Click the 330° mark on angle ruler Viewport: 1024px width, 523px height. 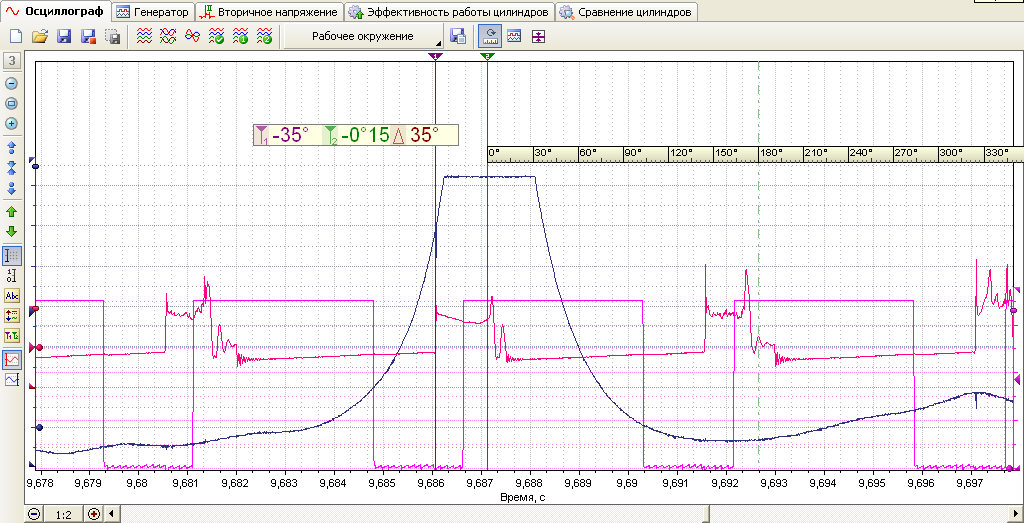click(995, 152)
